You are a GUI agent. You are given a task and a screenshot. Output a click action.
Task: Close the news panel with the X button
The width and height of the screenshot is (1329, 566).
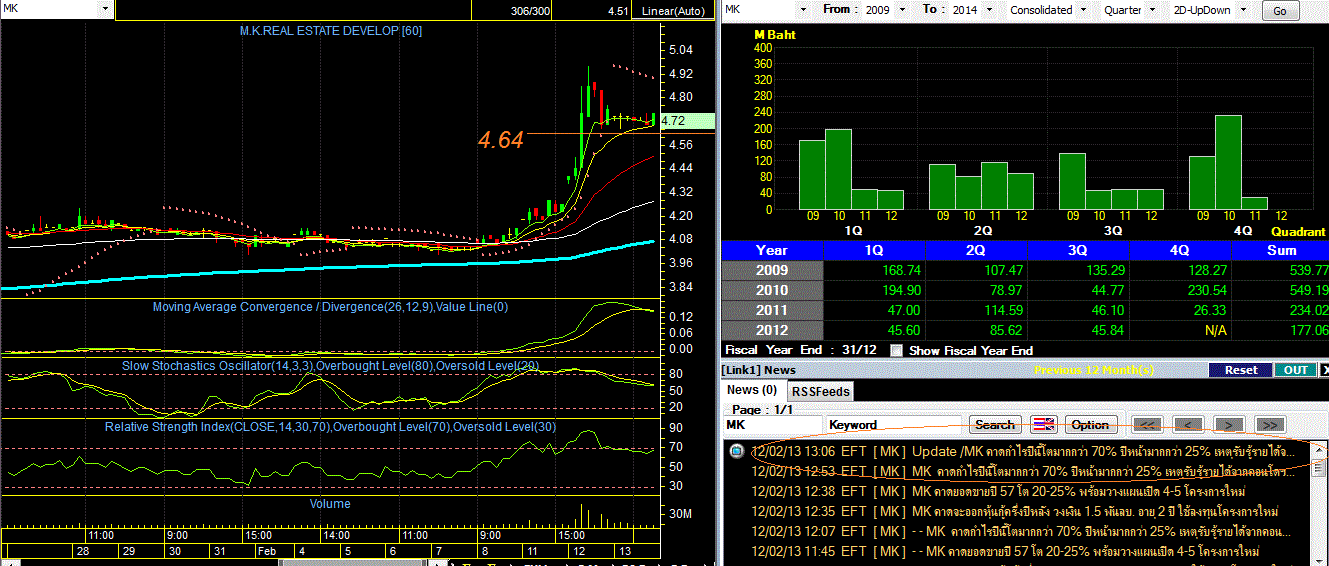click(x=1325, y=370)
